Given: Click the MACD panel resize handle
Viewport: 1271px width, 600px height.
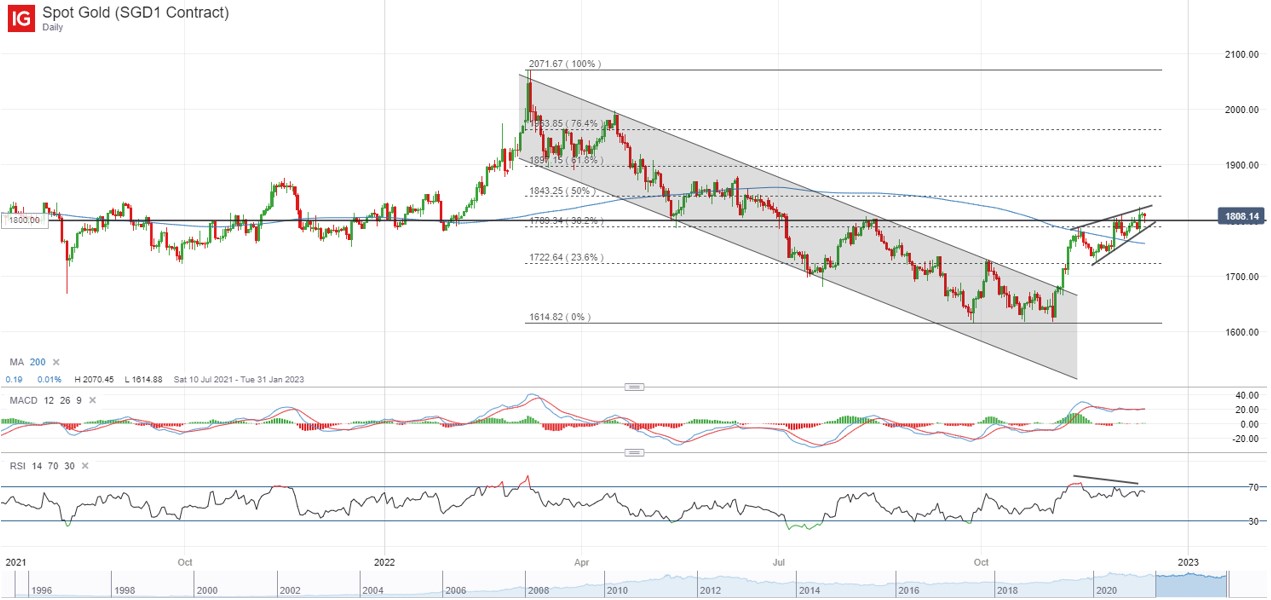Looking at the screenshot, I should coord(632,386).
